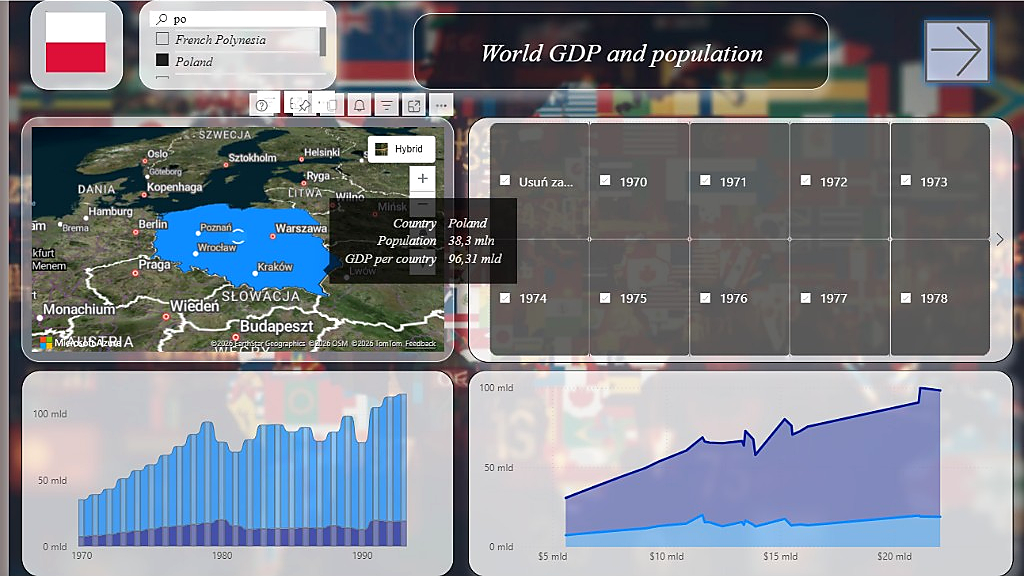The image size is (1024, 576).
Task: Click the Polish flag image
Action: coord(76,44)
